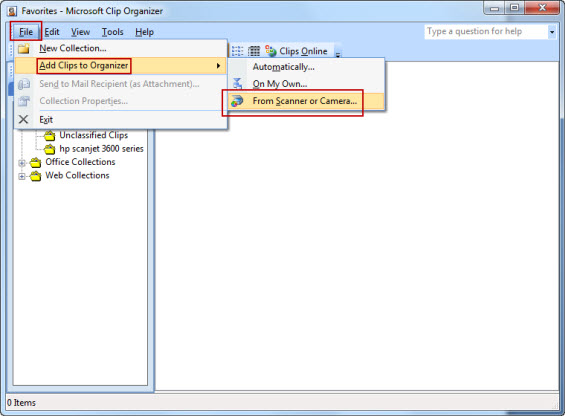Click the Exit menu entry
Screen dimensions: 565x416
pyautogui.click(x=121, y=119)
